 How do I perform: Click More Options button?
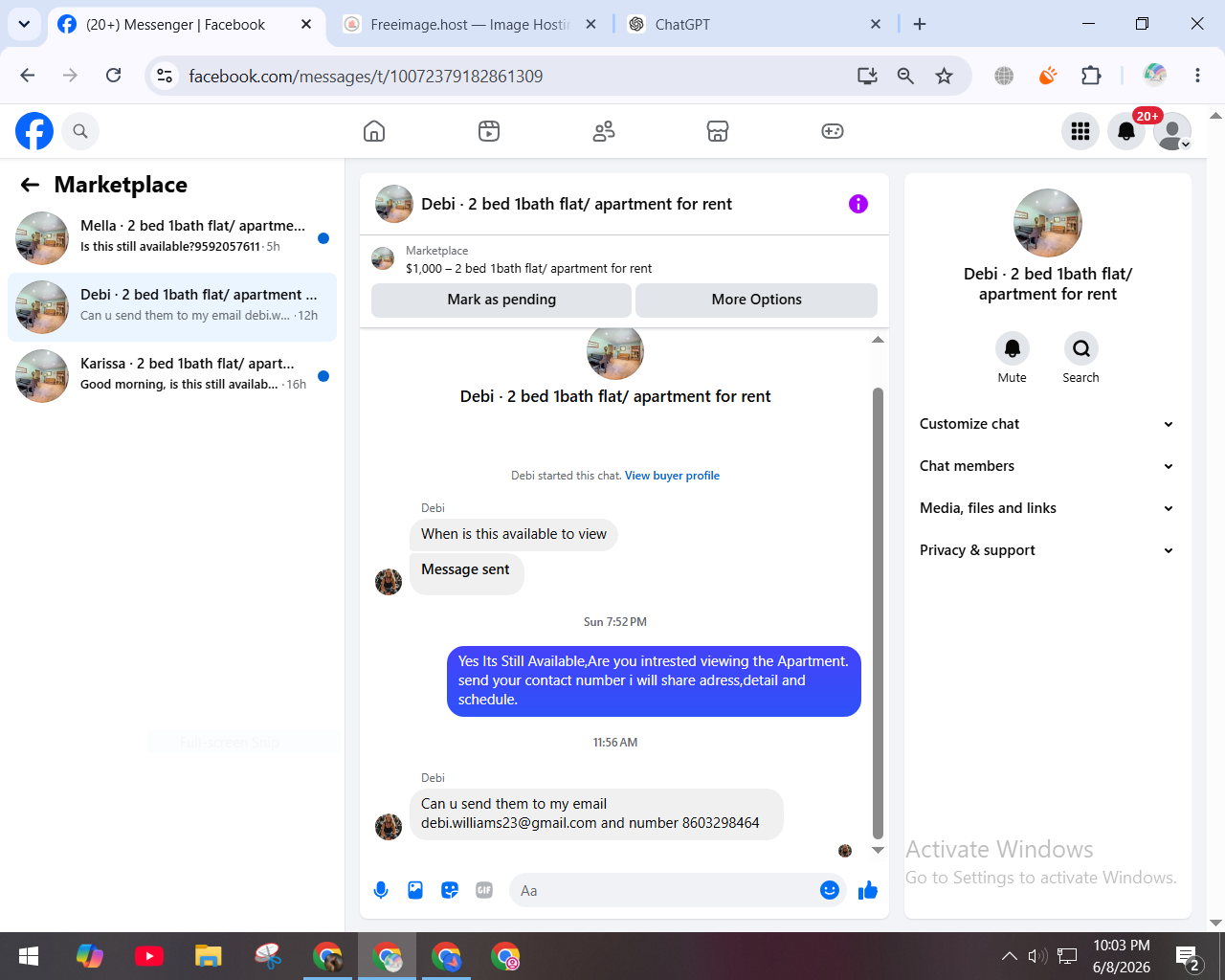tap(756, 300)
